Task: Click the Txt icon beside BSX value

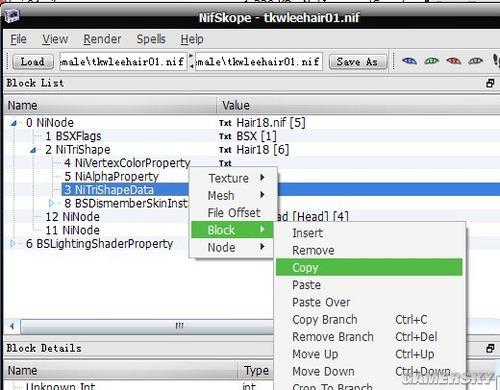Action: [225, 136]
